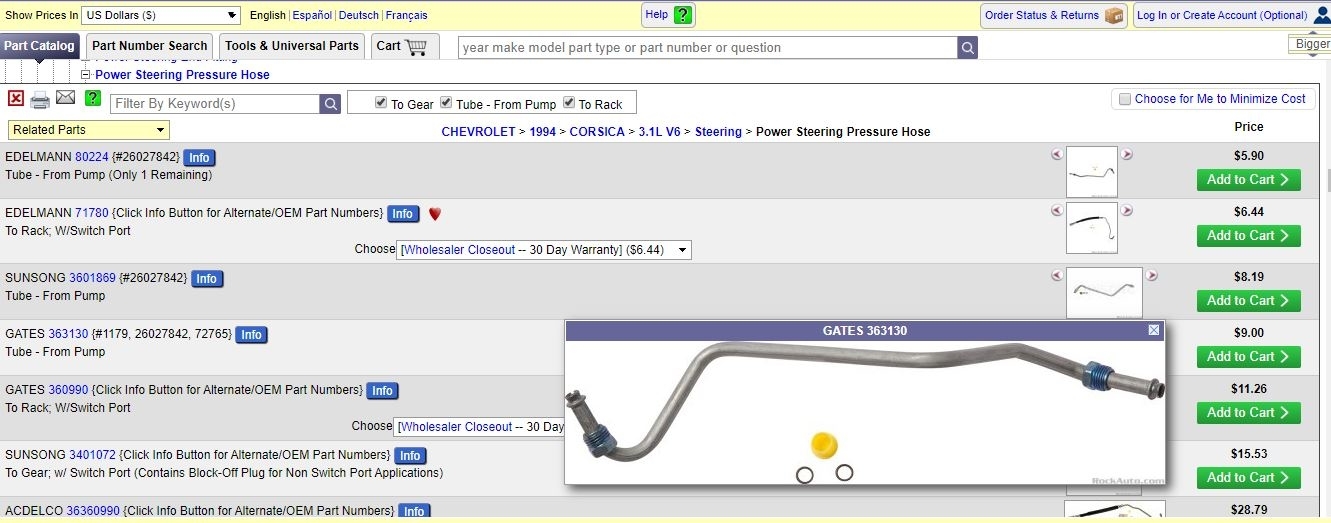Add the $11.26 Gates 360990 to cart
The width and height of the screenshot is (1331, 523).
click(x=1248, y=413)
